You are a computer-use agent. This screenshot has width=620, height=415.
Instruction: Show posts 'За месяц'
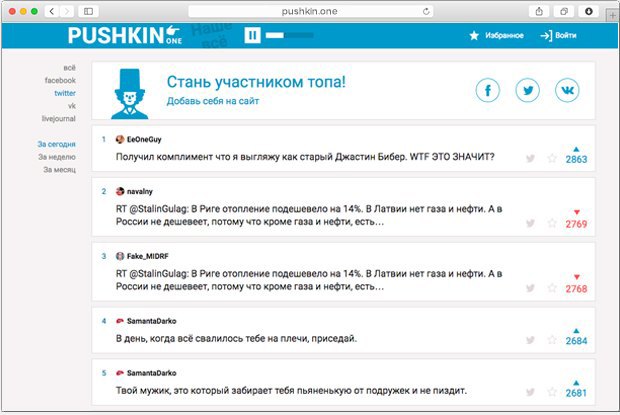pyautogui.click(x=59, y=169)
